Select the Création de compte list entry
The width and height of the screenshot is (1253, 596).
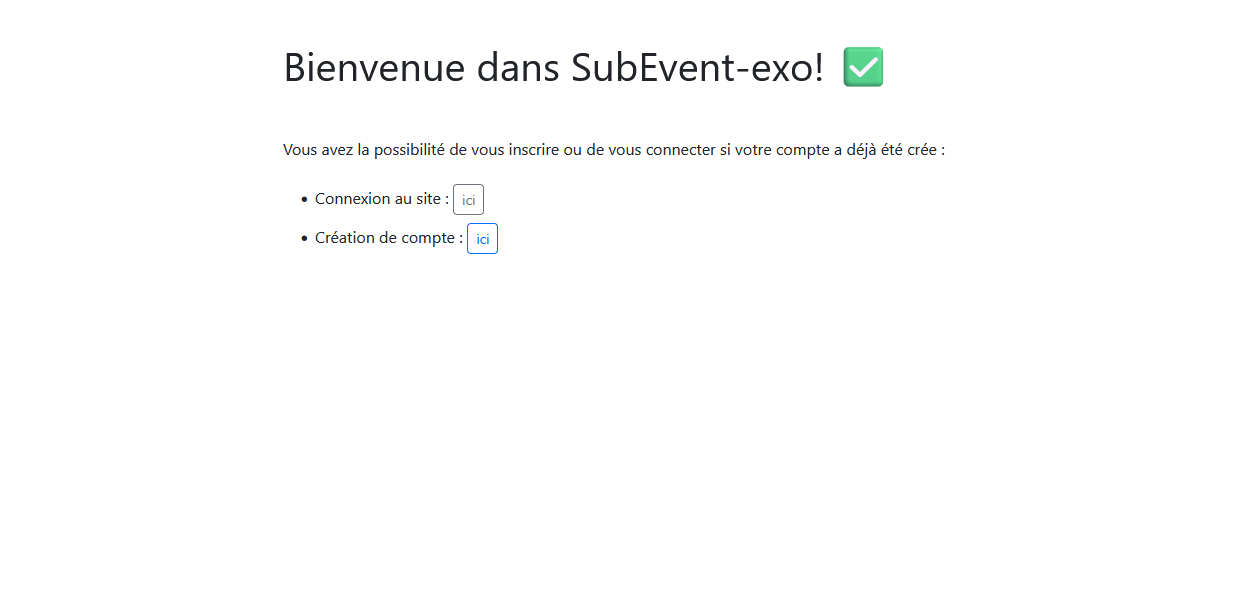point(385,238)
